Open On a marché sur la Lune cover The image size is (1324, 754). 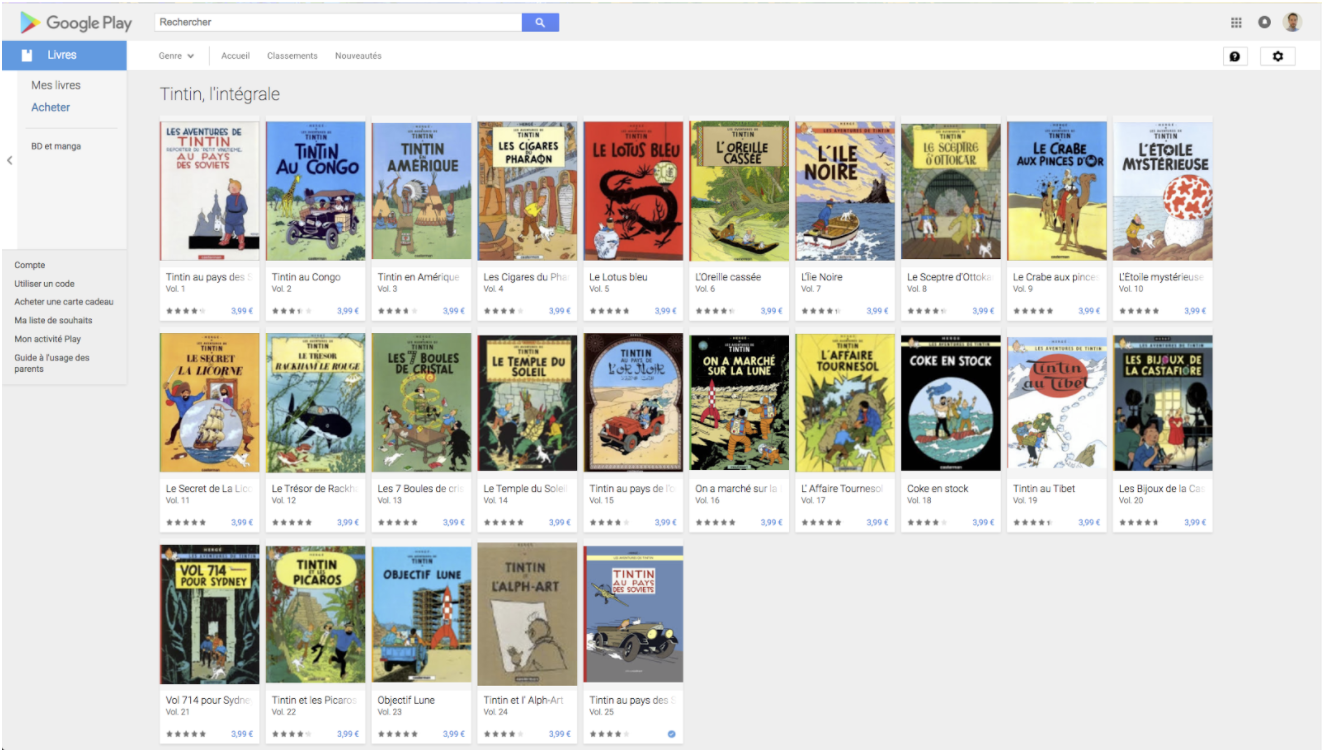(x=739, y=402)
